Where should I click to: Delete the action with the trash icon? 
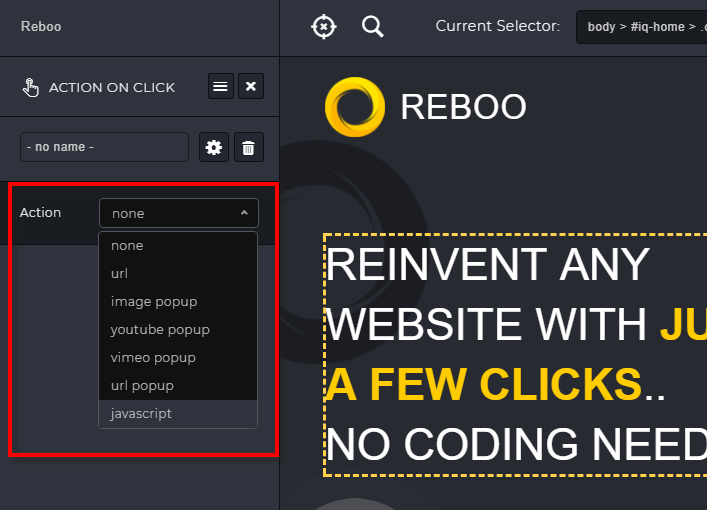point(249,147)
